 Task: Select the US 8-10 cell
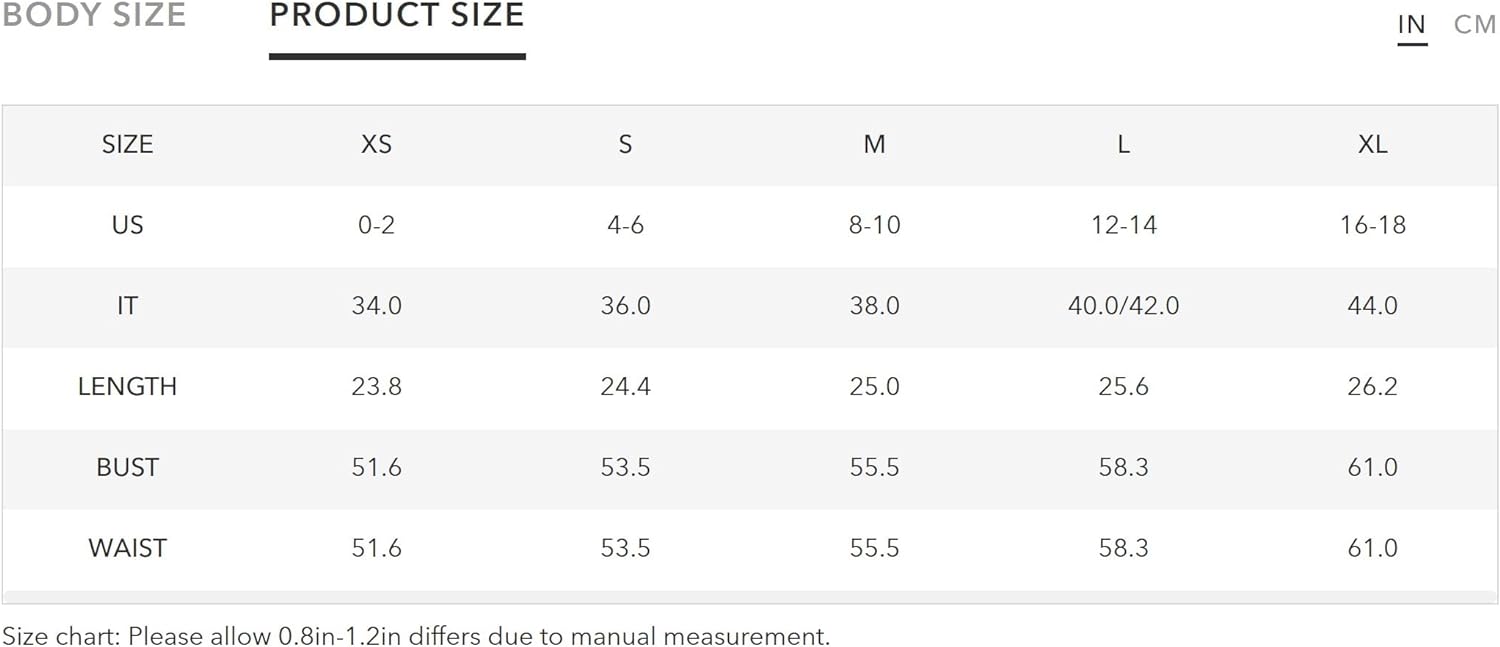(874, 225)
